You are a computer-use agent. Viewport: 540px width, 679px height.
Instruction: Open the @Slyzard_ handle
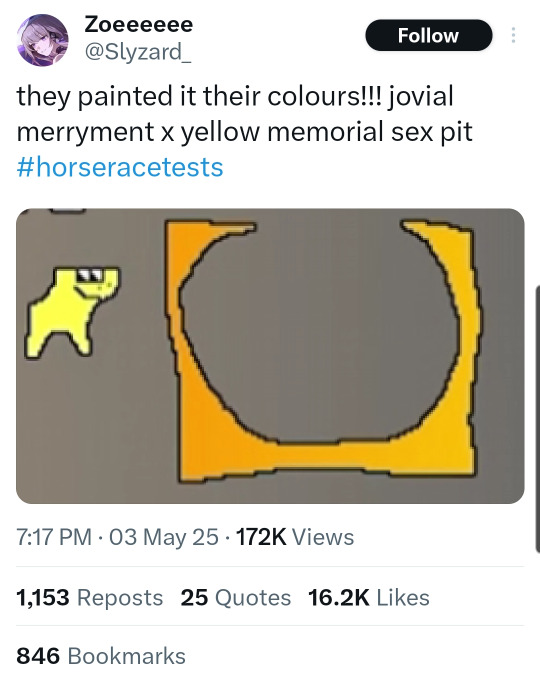(138, 52)
